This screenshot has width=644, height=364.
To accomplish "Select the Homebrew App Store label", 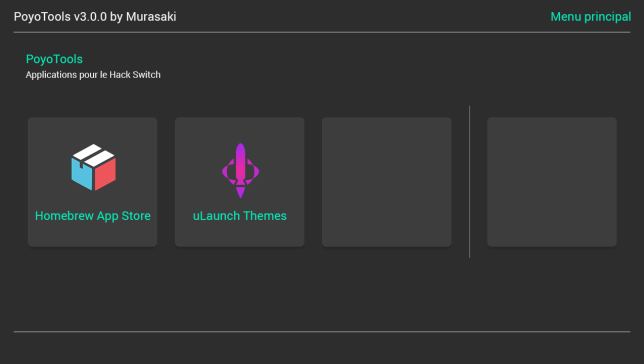I will 93,216.
